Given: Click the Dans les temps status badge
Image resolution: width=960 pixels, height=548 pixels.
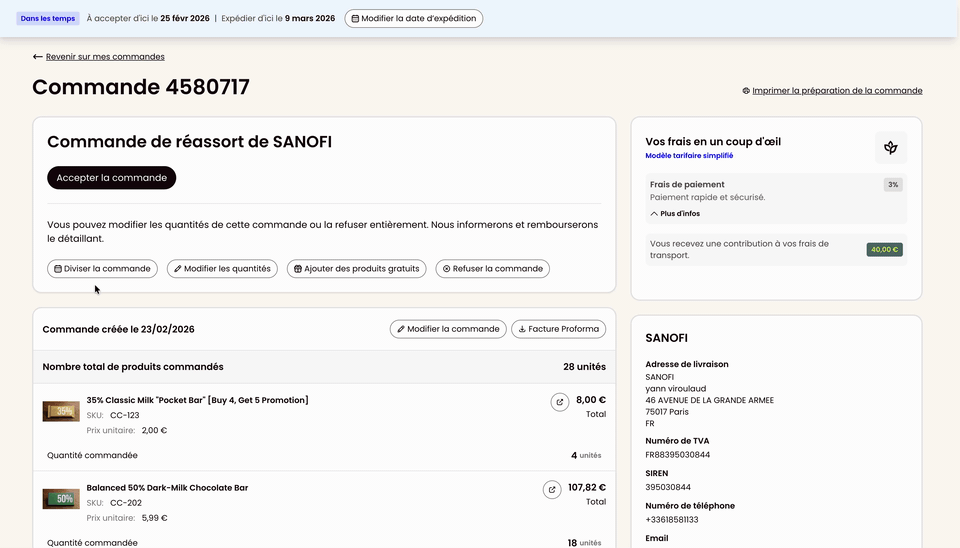Looking at the screenshot, I should coord(48,18).
